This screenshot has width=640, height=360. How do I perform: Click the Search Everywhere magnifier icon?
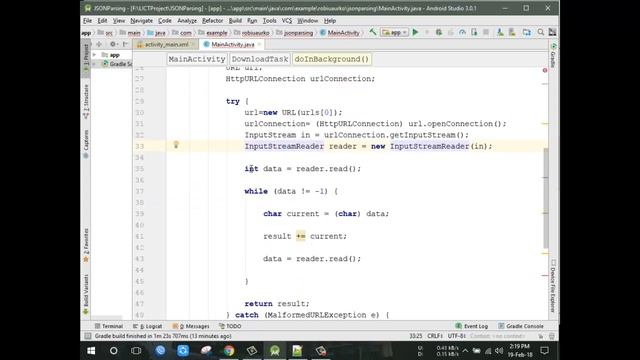(541, 32)
